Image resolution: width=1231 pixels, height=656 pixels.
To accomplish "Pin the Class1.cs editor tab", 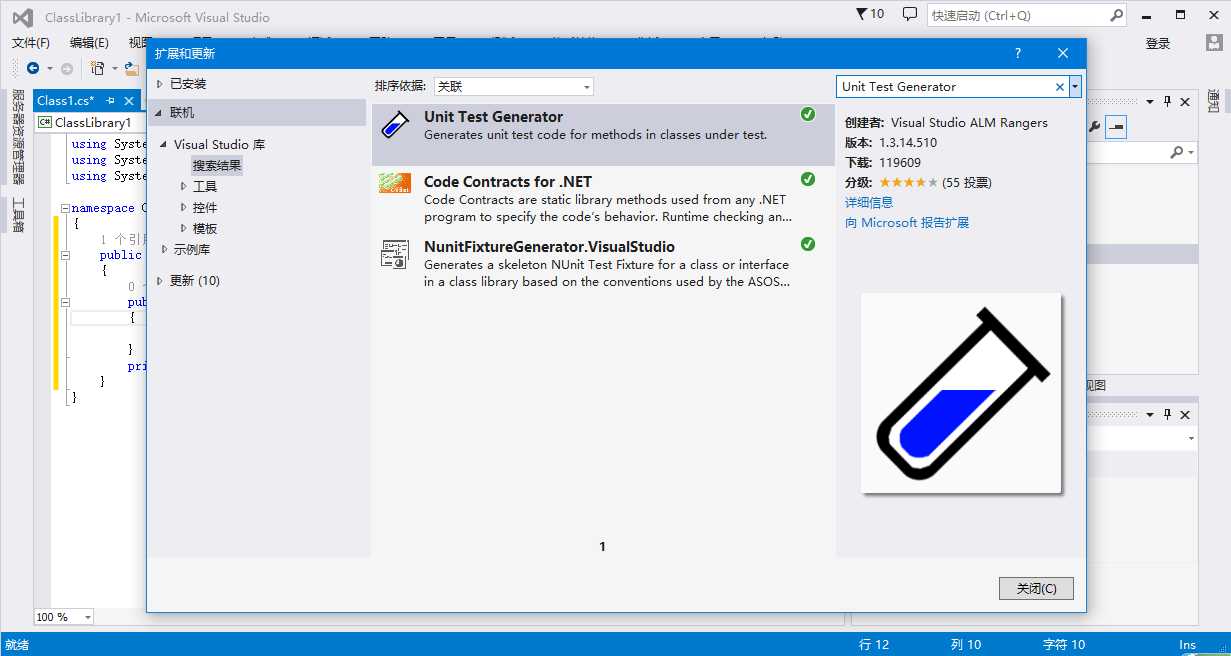I will (x=110, y=101).
